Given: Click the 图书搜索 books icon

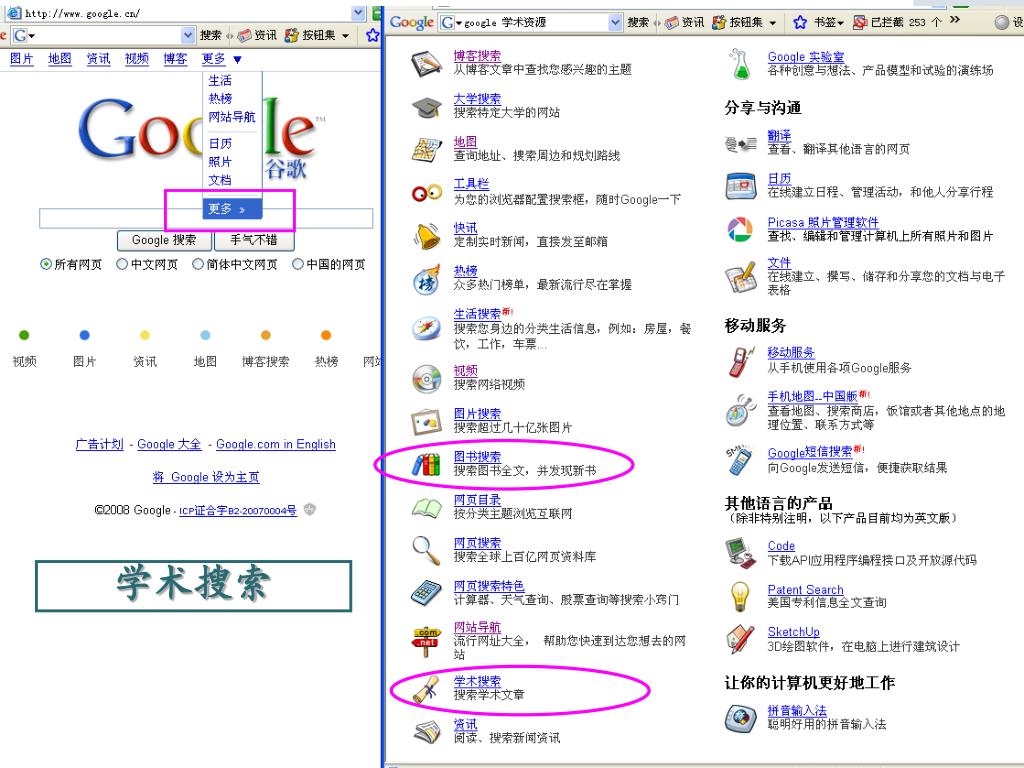Looking at the screenshot, I should tap(426, 464).
